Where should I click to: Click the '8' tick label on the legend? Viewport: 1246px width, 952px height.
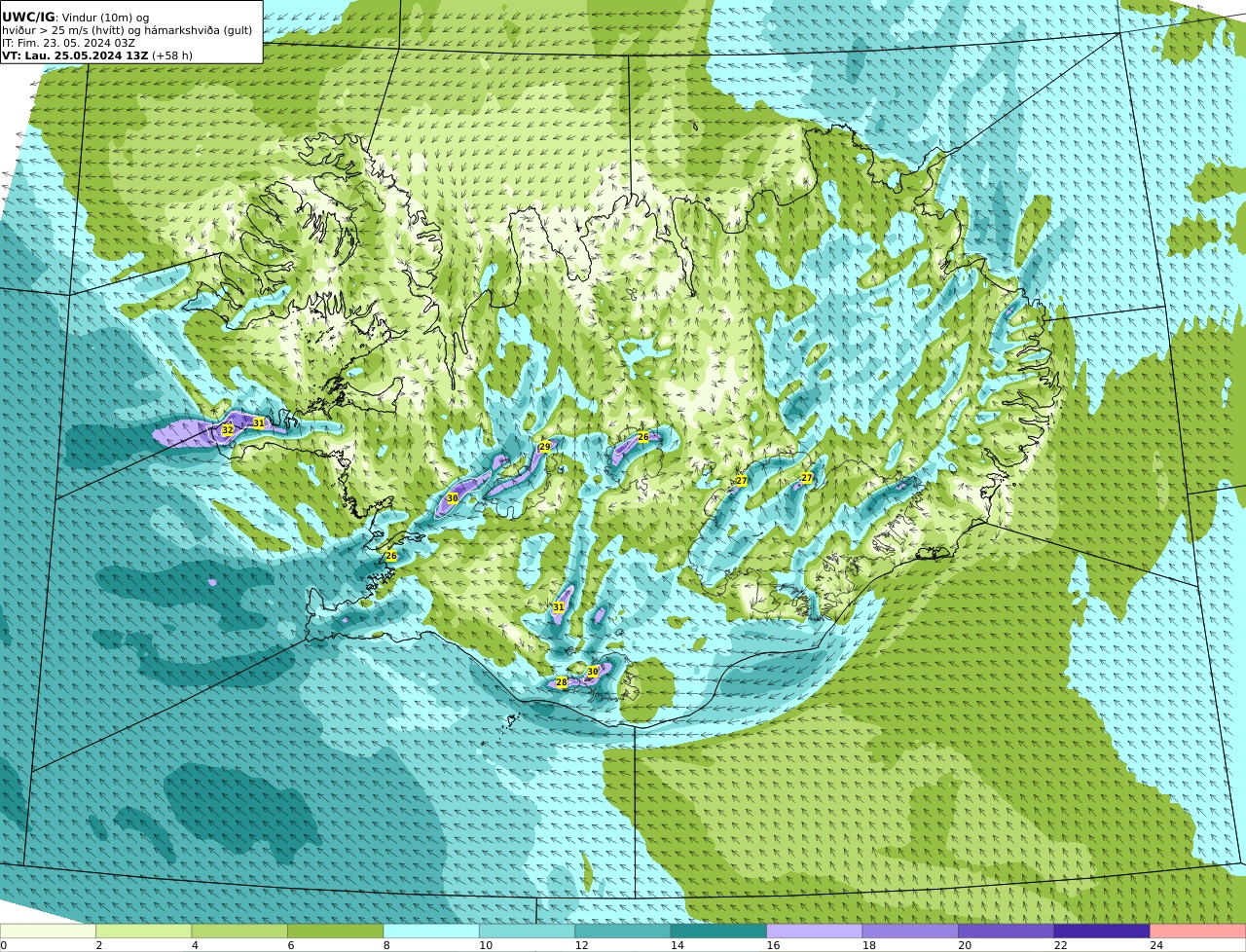pos(386,945)
